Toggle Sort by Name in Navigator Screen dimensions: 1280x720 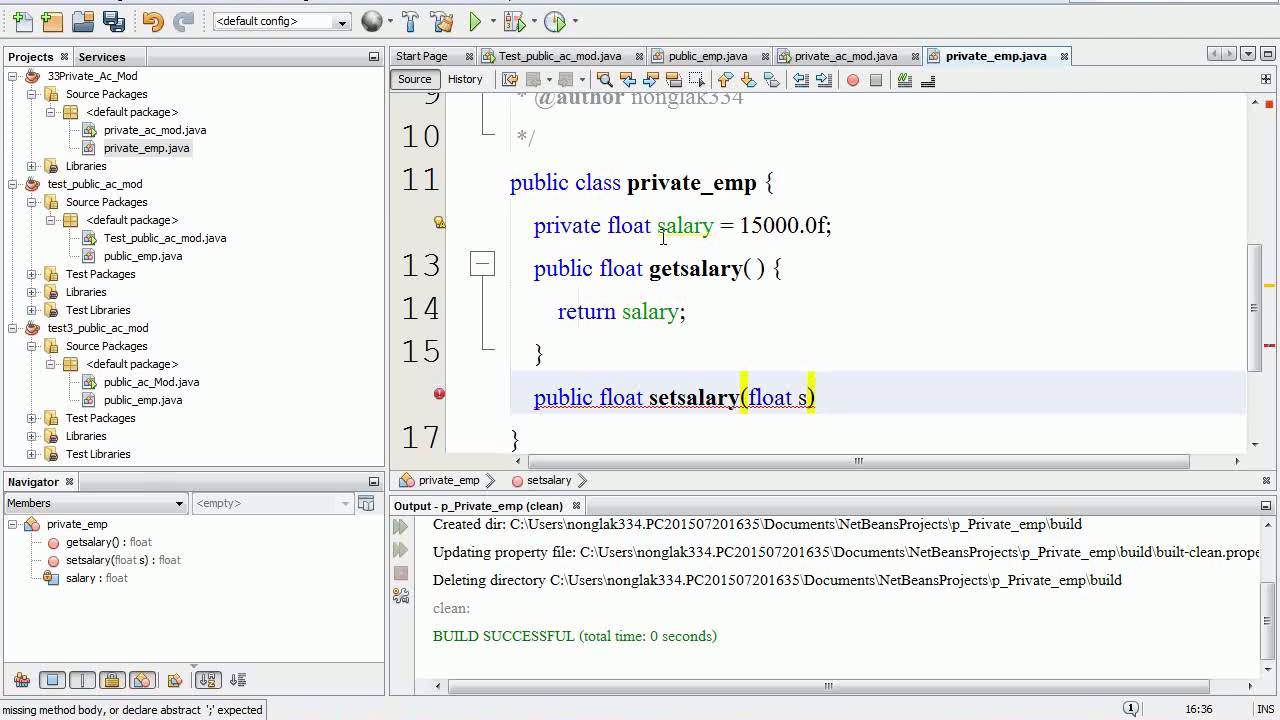208,680
